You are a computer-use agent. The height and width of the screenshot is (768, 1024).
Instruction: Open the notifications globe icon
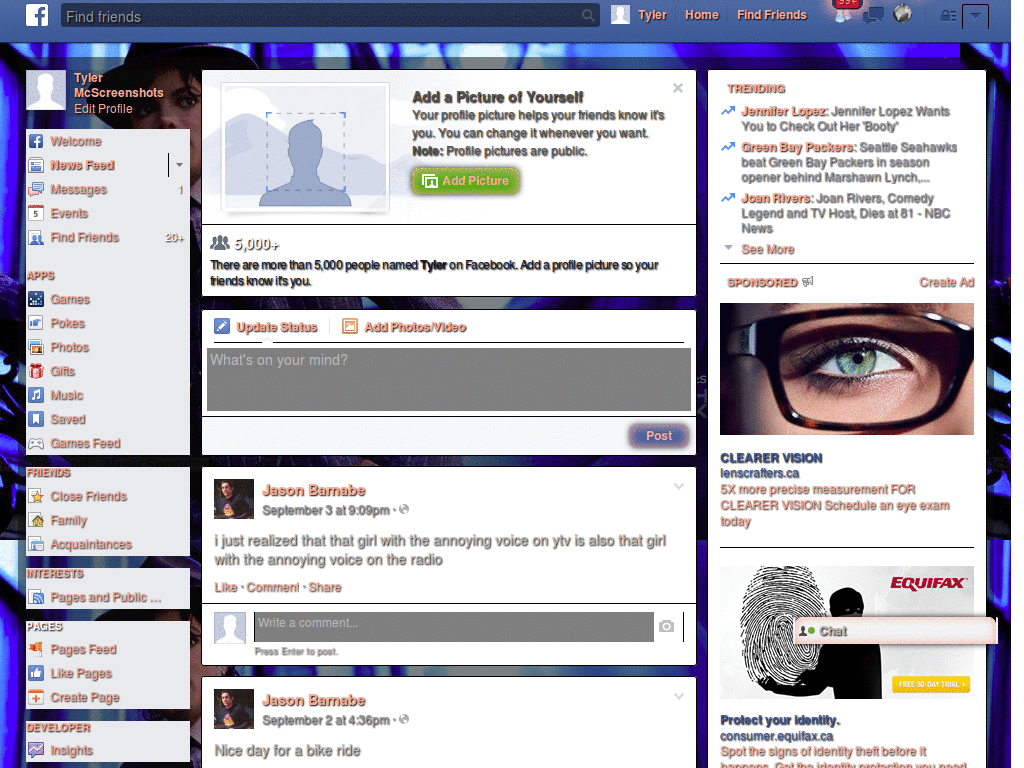(903, 14)
